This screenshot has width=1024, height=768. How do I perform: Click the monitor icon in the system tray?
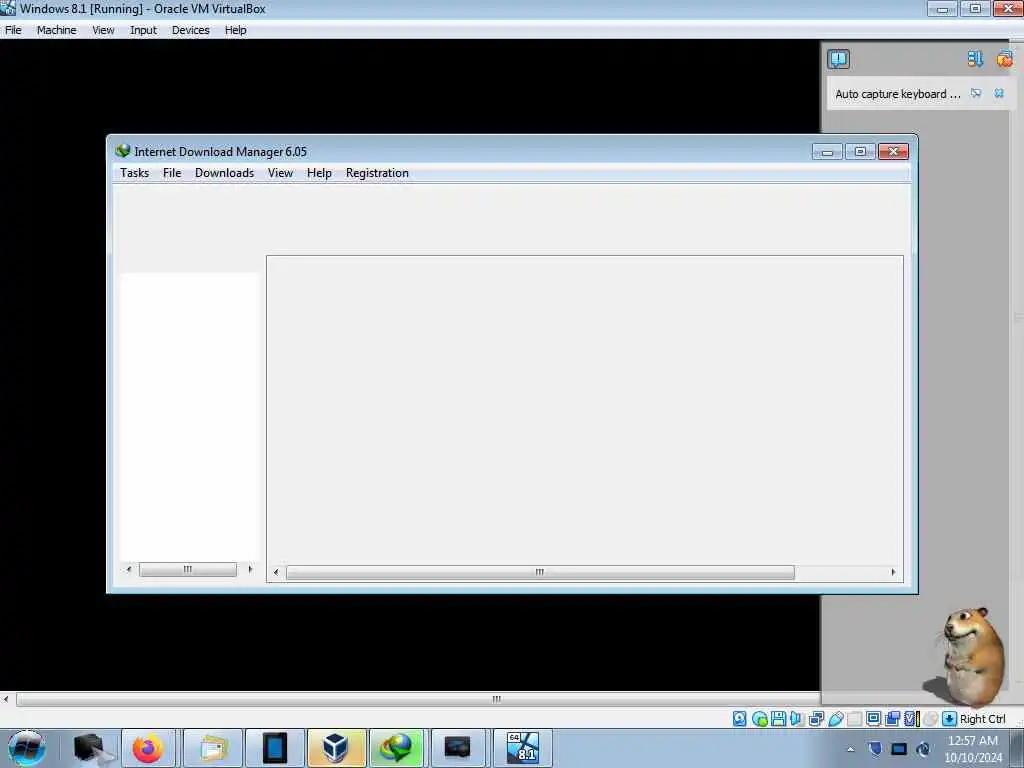pyautogui.click(x=899, y=749)
